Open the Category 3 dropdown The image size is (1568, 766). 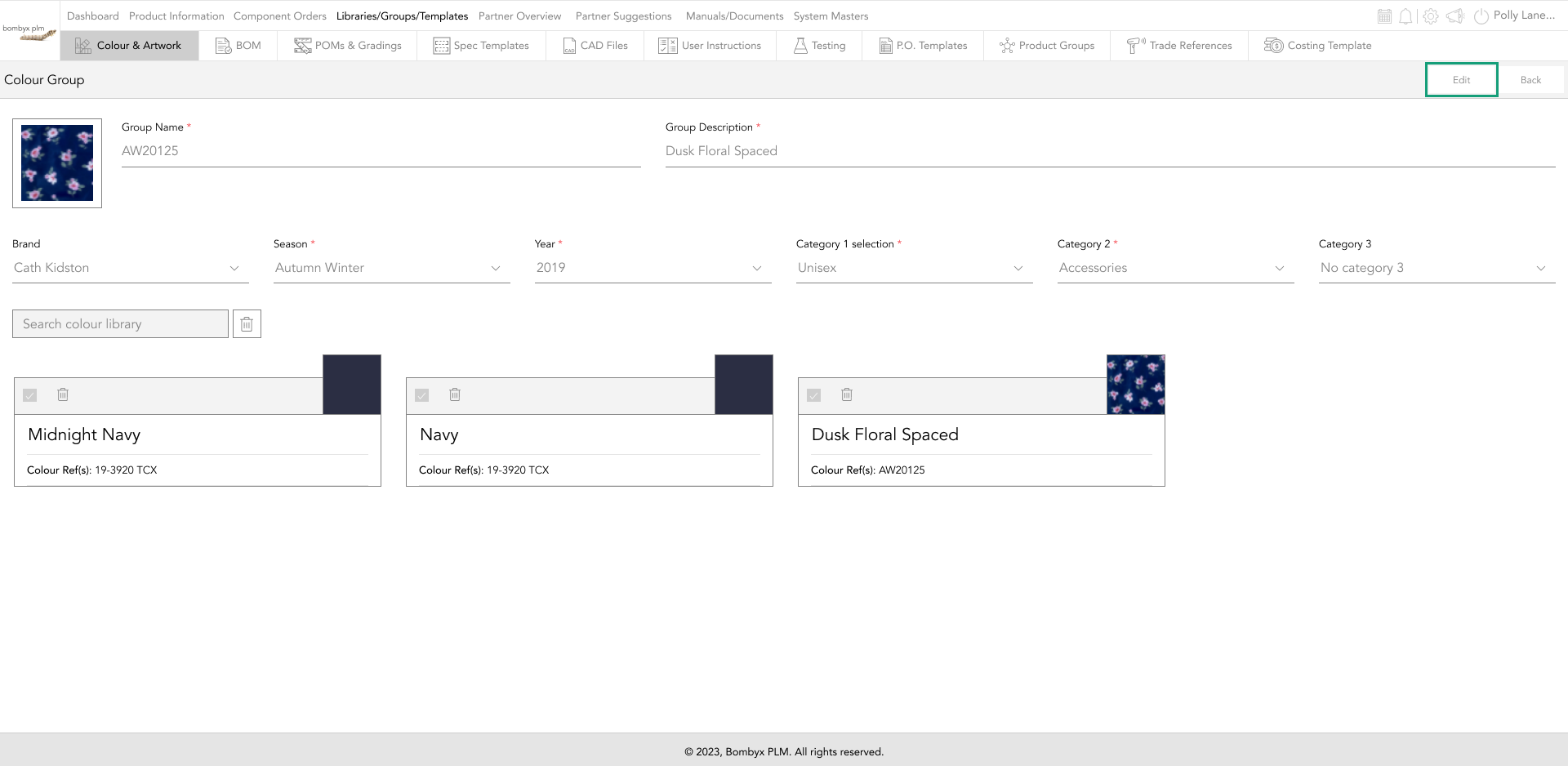click(x=1437, y=268)
